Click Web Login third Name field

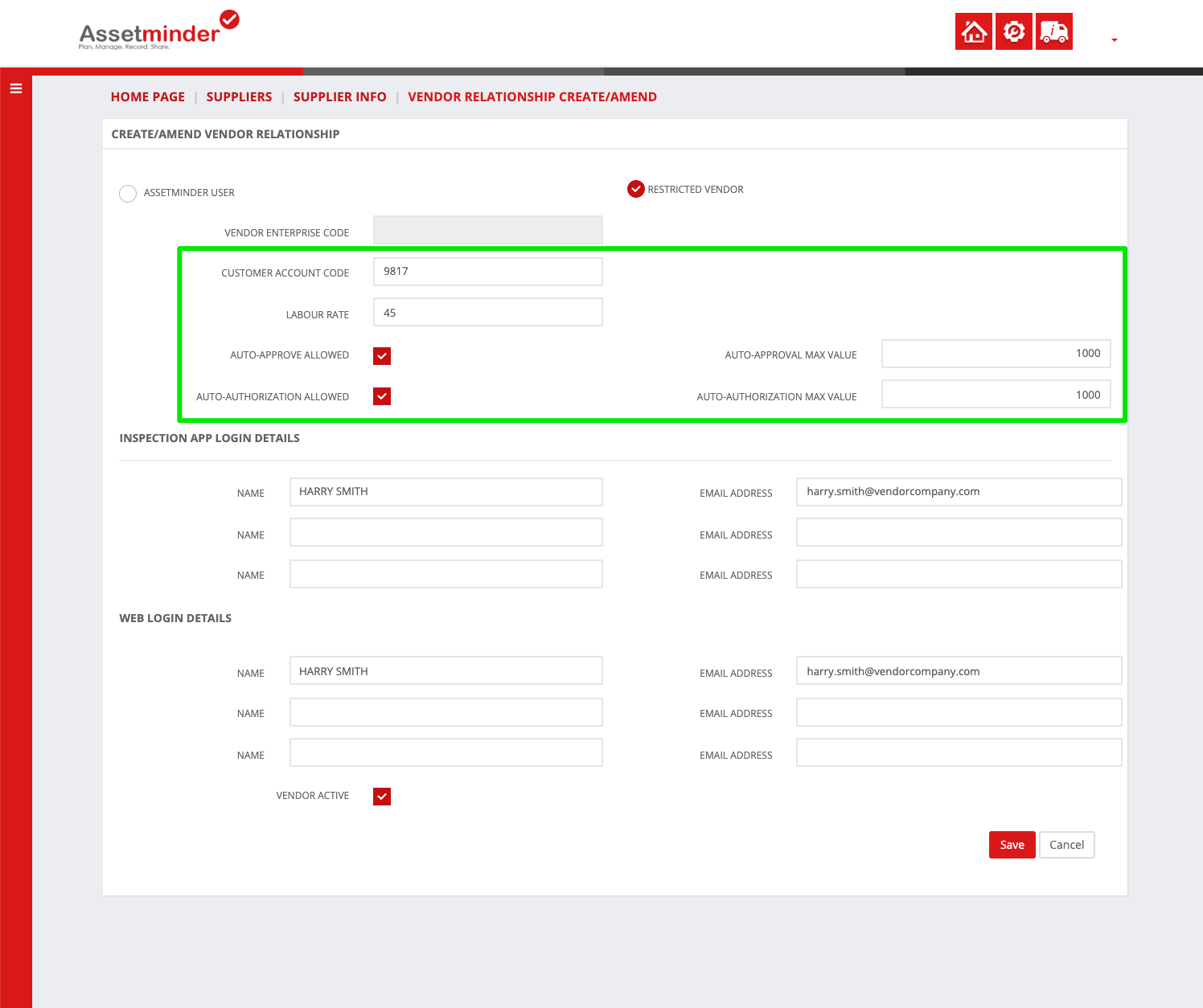pyautogui.click(x=446, y=752)
